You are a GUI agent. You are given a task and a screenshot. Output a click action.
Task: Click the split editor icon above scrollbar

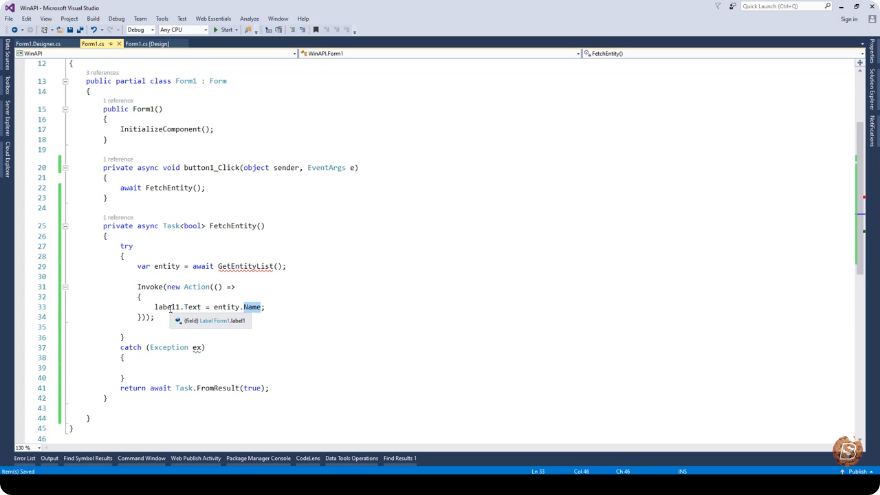[860, 63]
